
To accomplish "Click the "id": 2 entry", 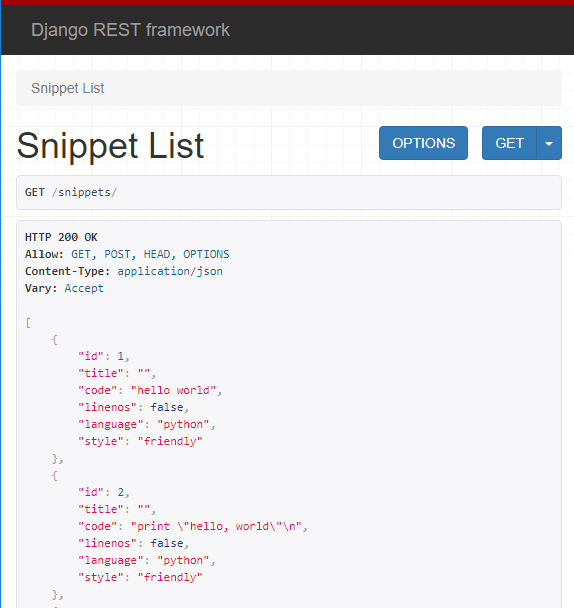I will (x=104, y=492).
